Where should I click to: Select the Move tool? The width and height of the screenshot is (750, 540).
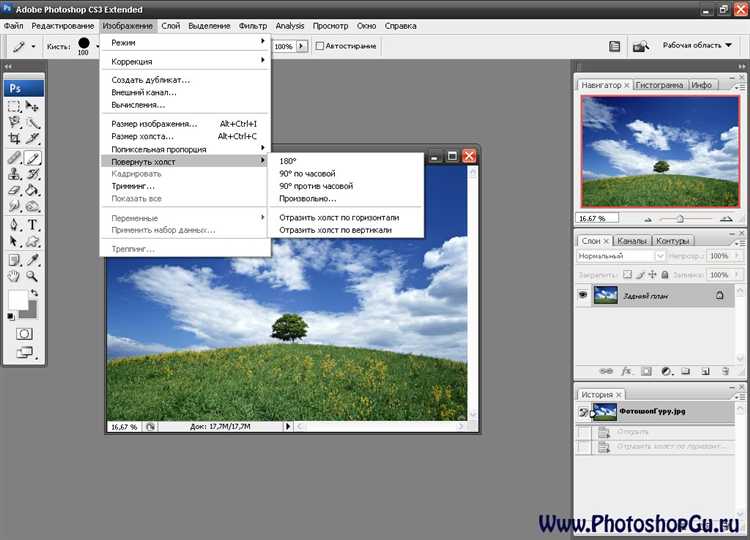pos(32,105)
